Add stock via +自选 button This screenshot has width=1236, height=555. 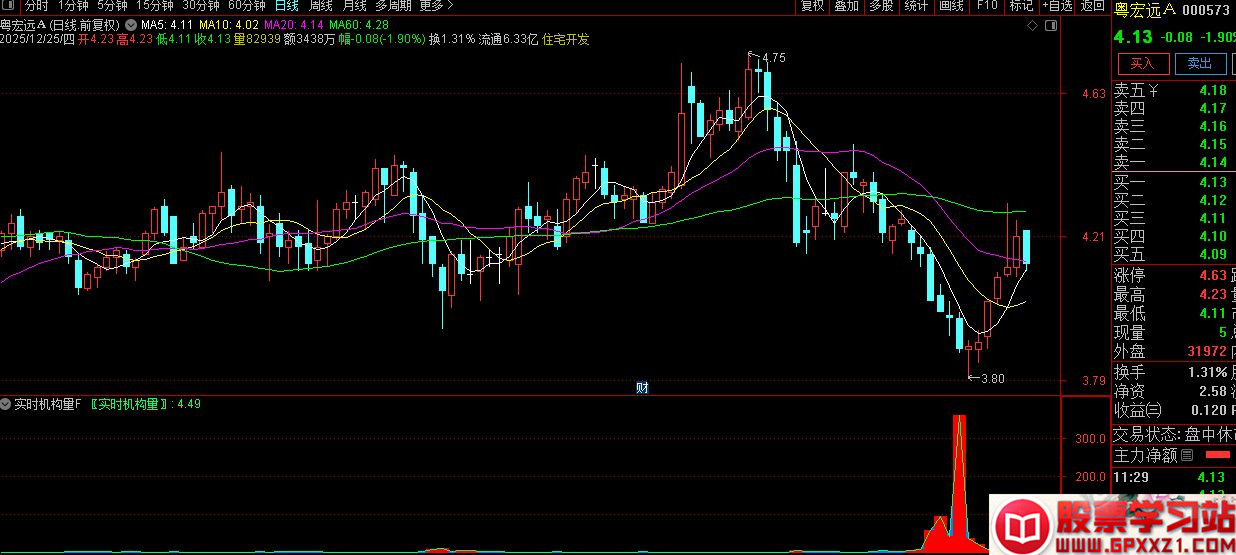[x=1058, y=6]
